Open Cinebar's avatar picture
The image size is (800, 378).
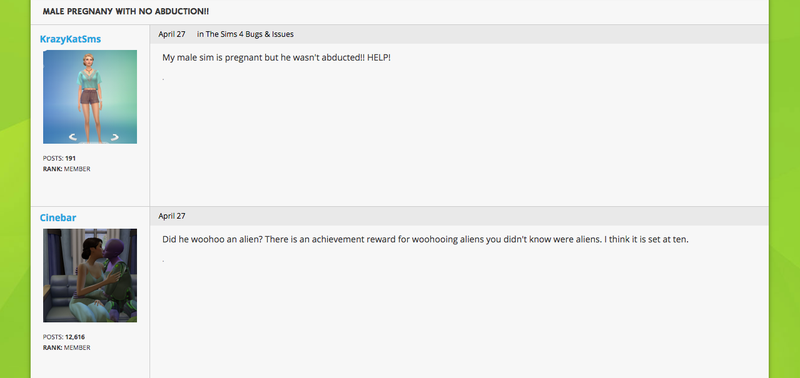[x=90, y=275]
